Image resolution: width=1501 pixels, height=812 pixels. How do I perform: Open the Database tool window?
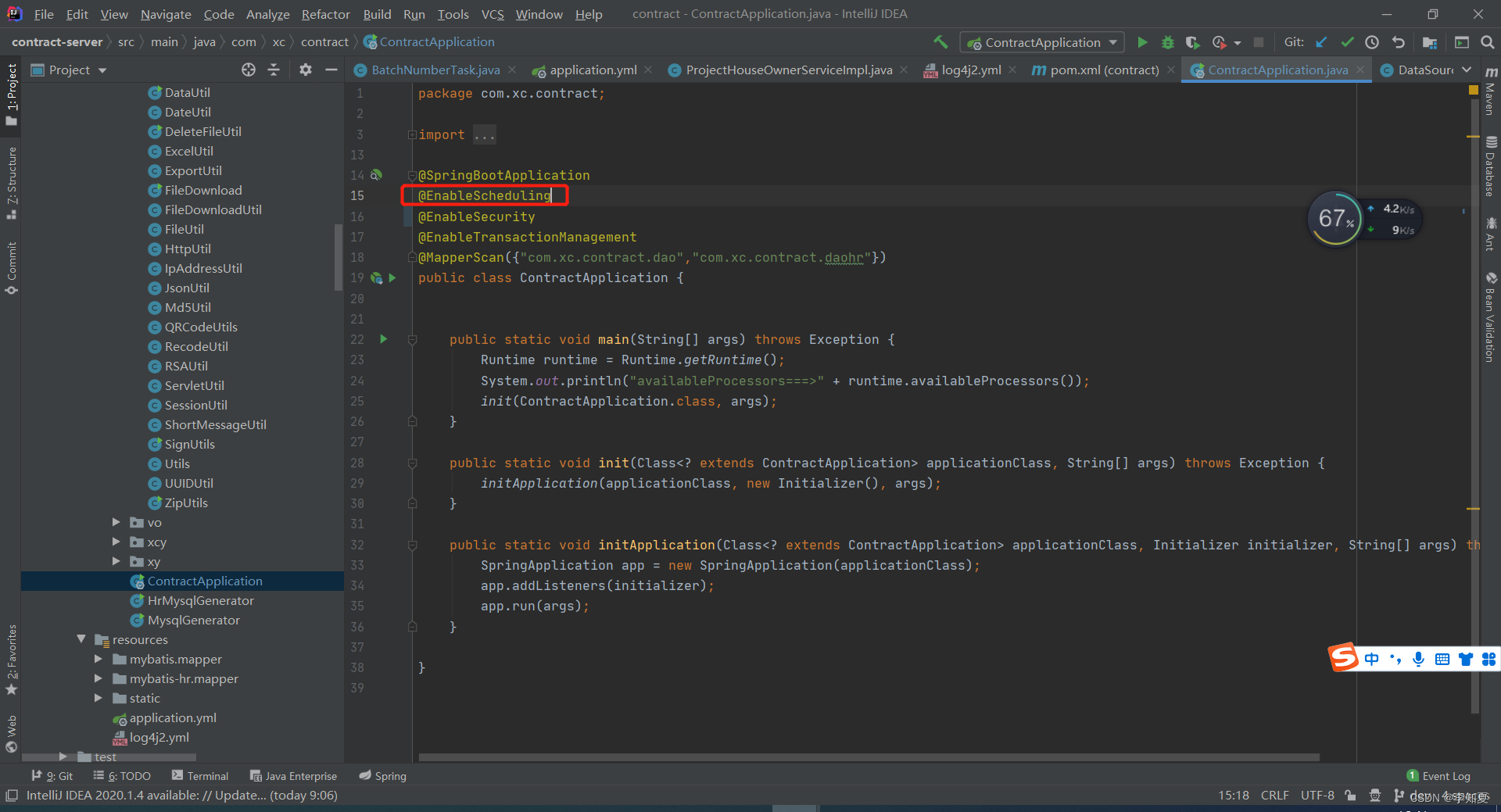click(x=1491, y=166)
